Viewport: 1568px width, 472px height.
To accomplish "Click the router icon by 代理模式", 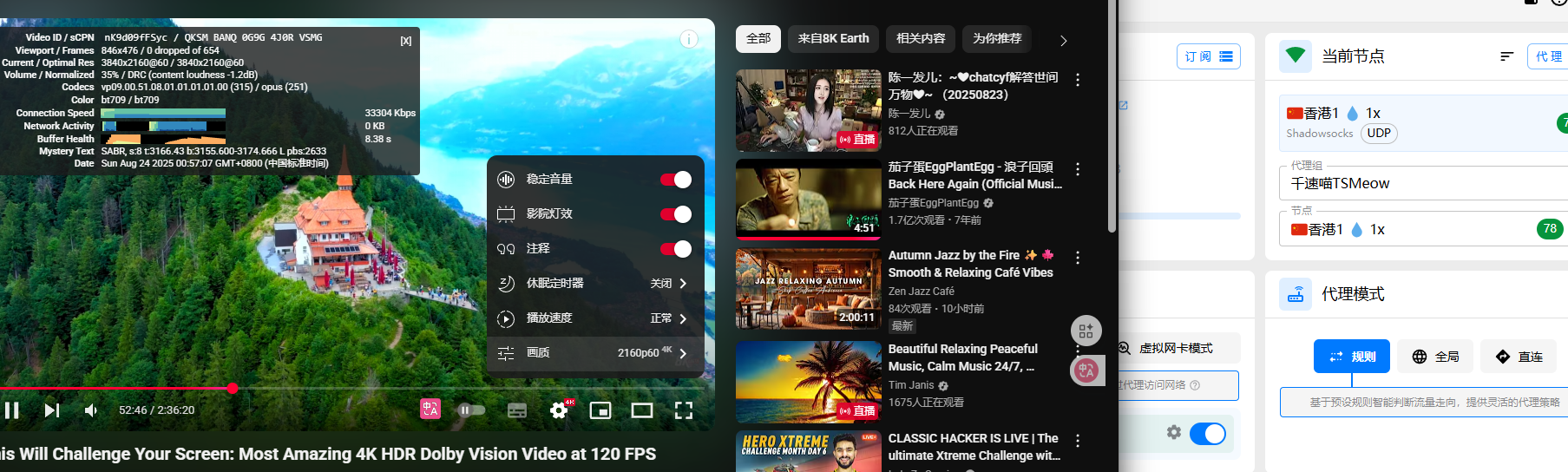I will (x=1296, y=294).
